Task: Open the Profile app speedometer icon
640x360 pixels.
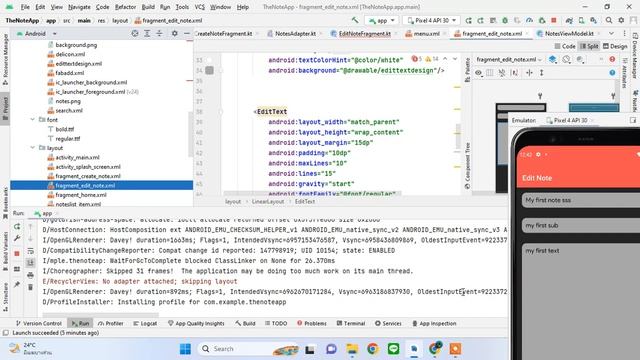Action: pos(529,20)
